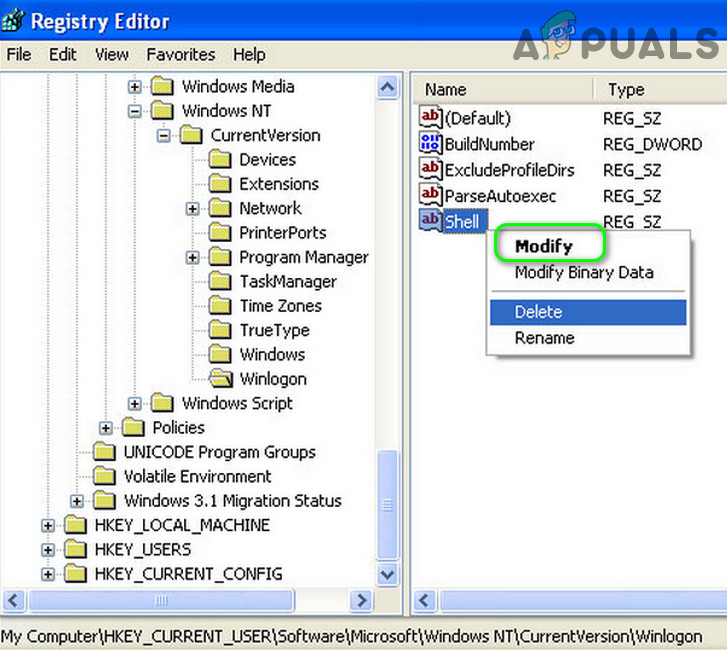Click tree pane scroll down arrow

tap(387, 575)
